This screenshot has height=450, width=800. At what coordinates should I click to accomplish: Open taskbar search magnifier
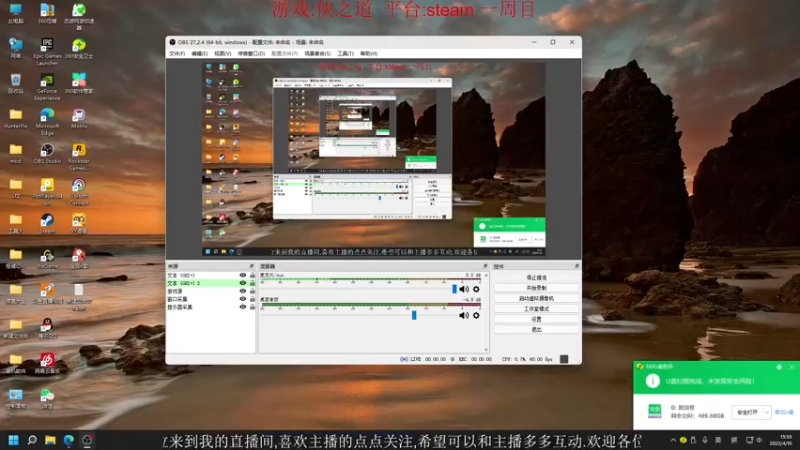[x=32, y=440]
